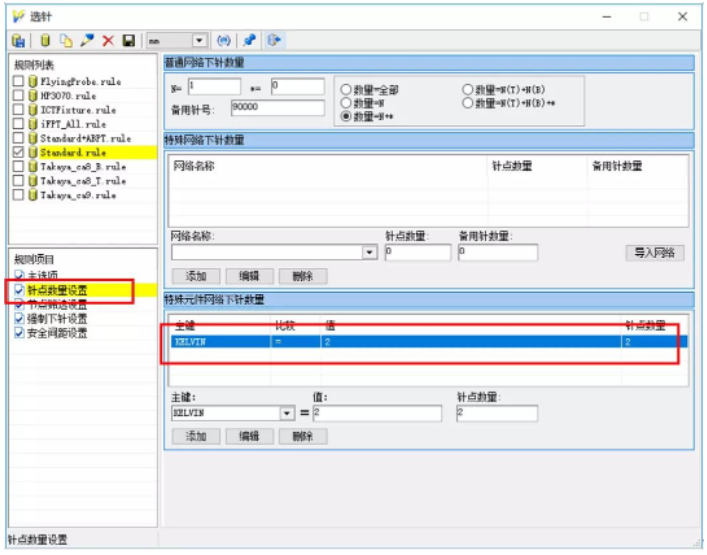Toggle the 安全间距设置 checkbox
This screenshot has width=707, height=555.
(19, 333)
